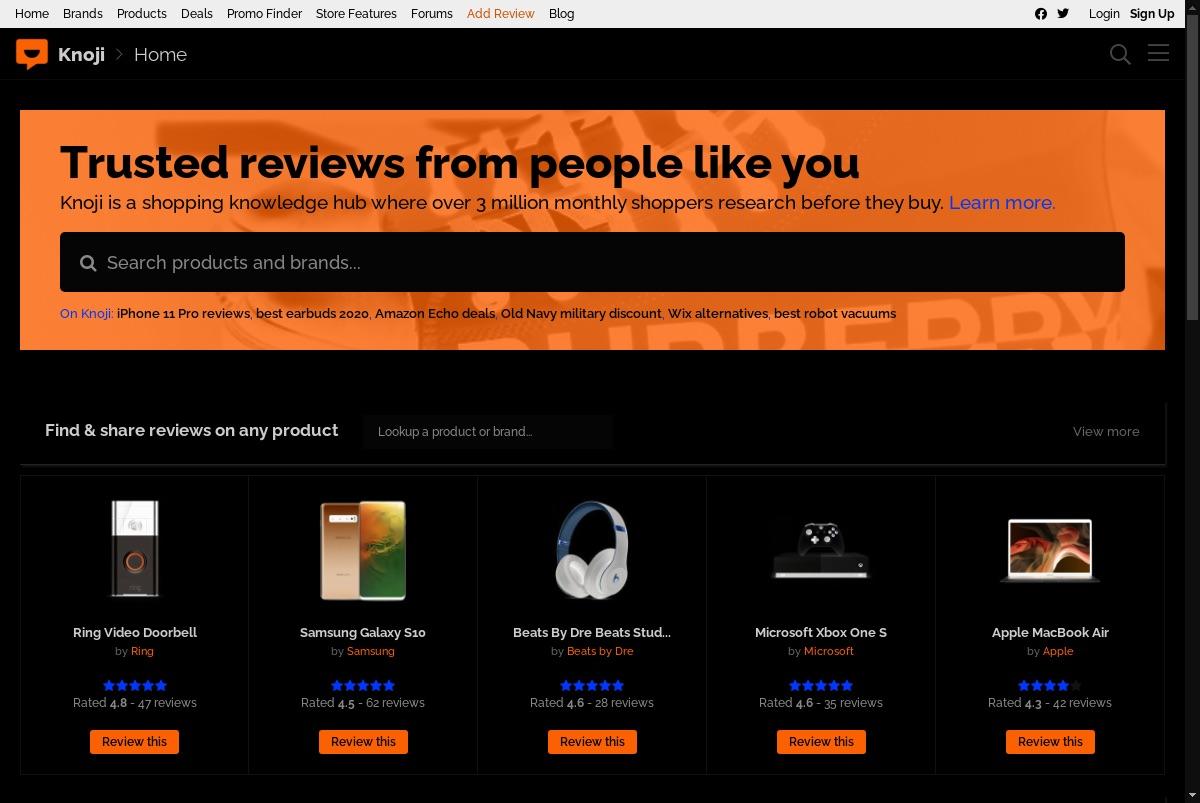
Task: Open MacBook Air product image
Action: (1050, 550)
